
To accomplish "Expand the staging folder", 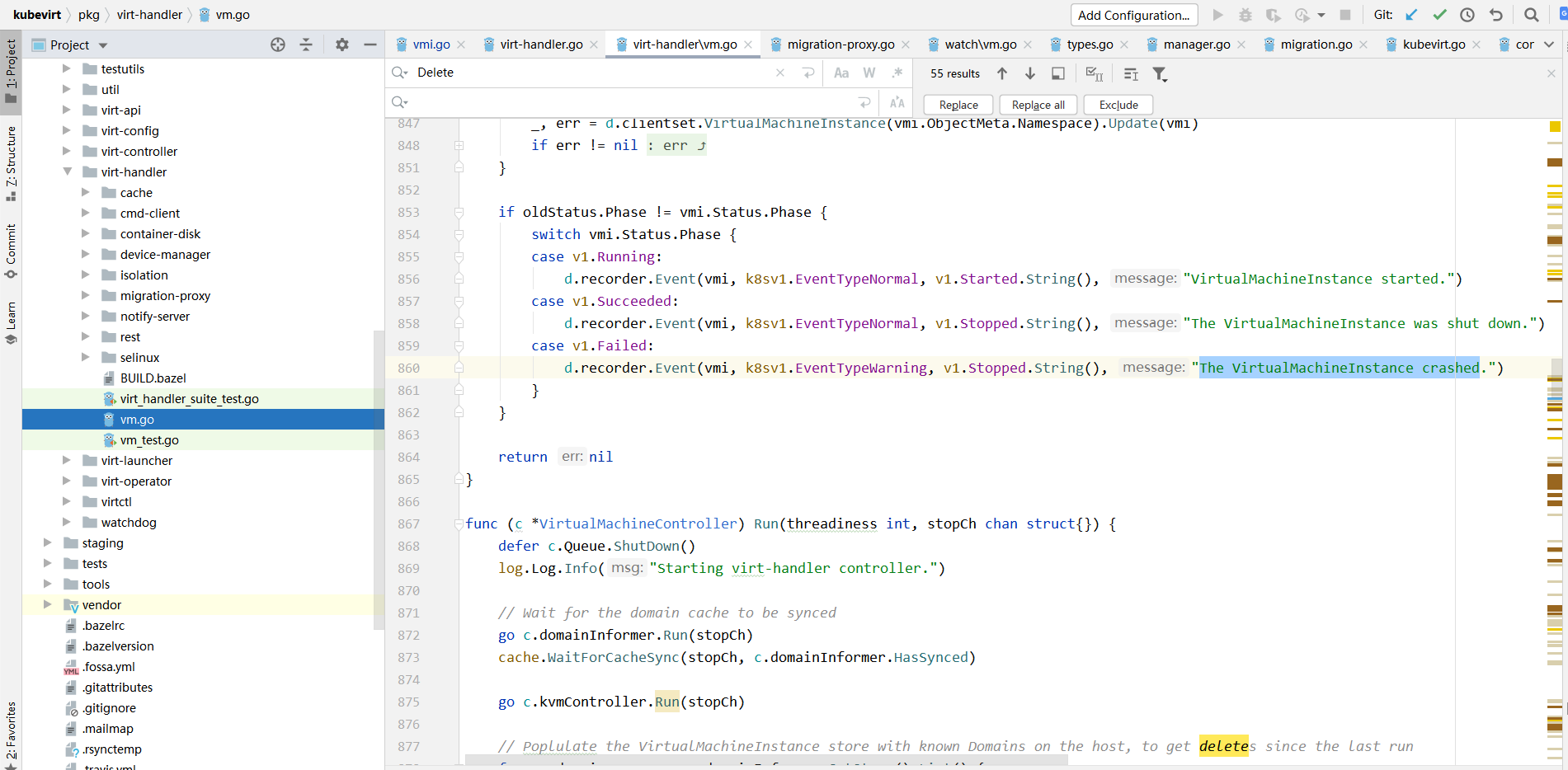I will (x=48, y=542).
